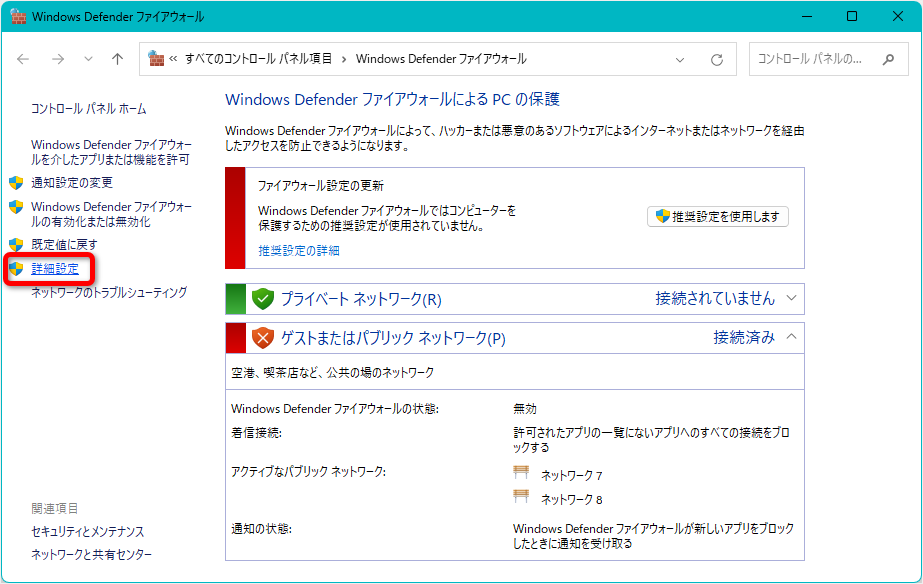Click title bar firewall app icon

pos(18,16)
